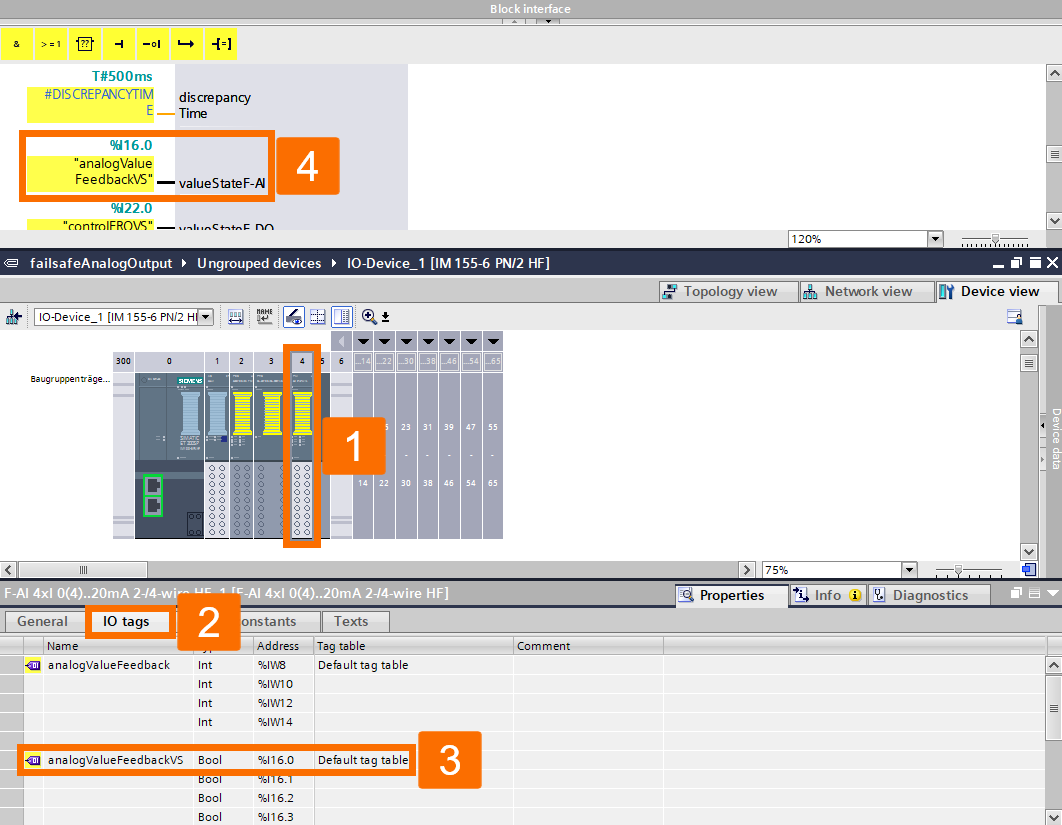Insert an AND logic box from the favorites toolbar

pyautogui.click(x=17, y=44)
